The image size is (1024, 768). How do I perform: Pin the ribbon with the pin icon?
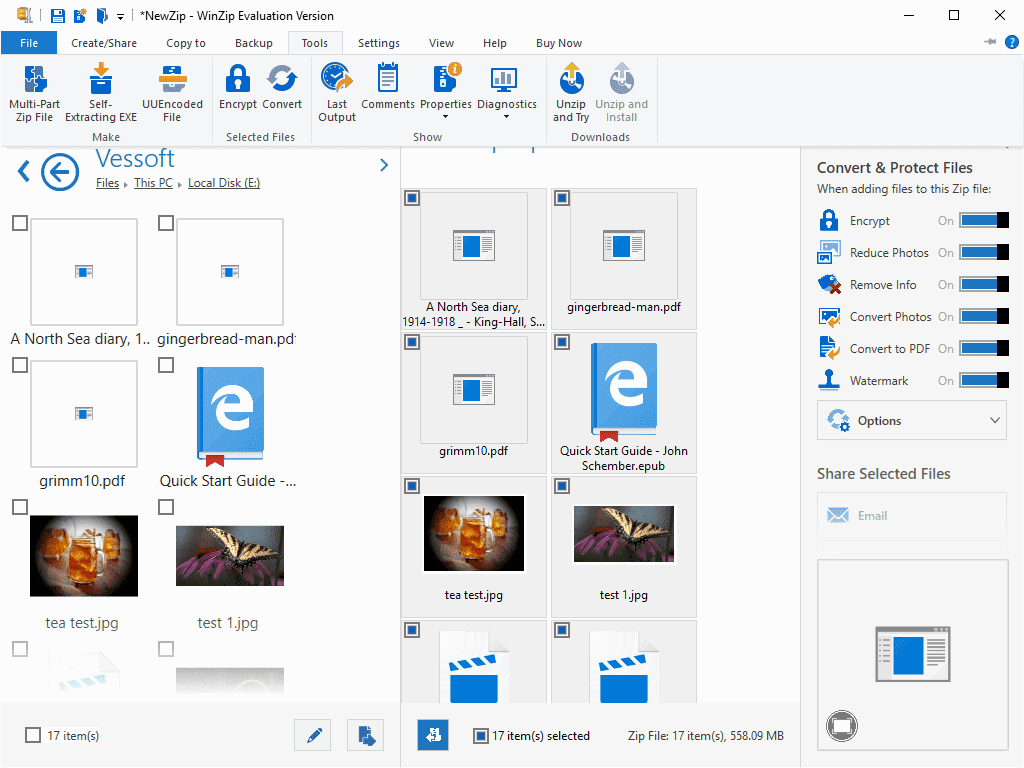(990, 42)
